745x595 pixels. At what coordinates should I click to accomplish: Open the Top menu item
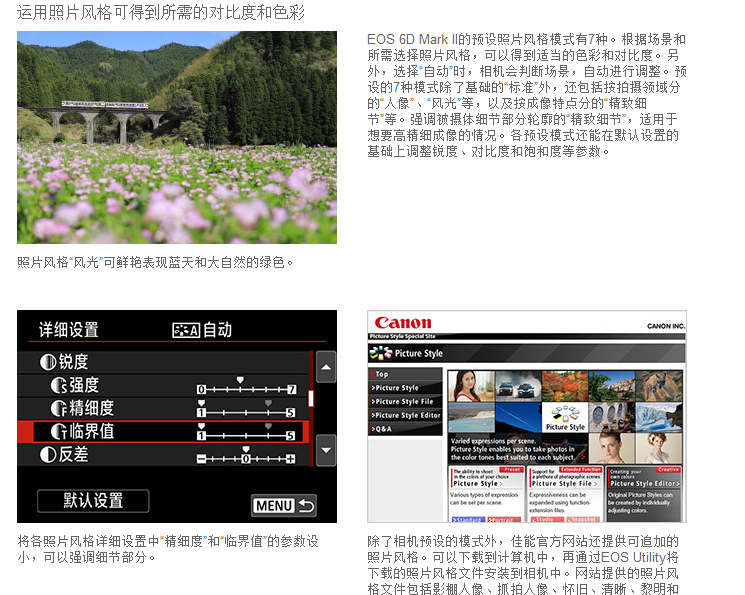tap(405, 374)
